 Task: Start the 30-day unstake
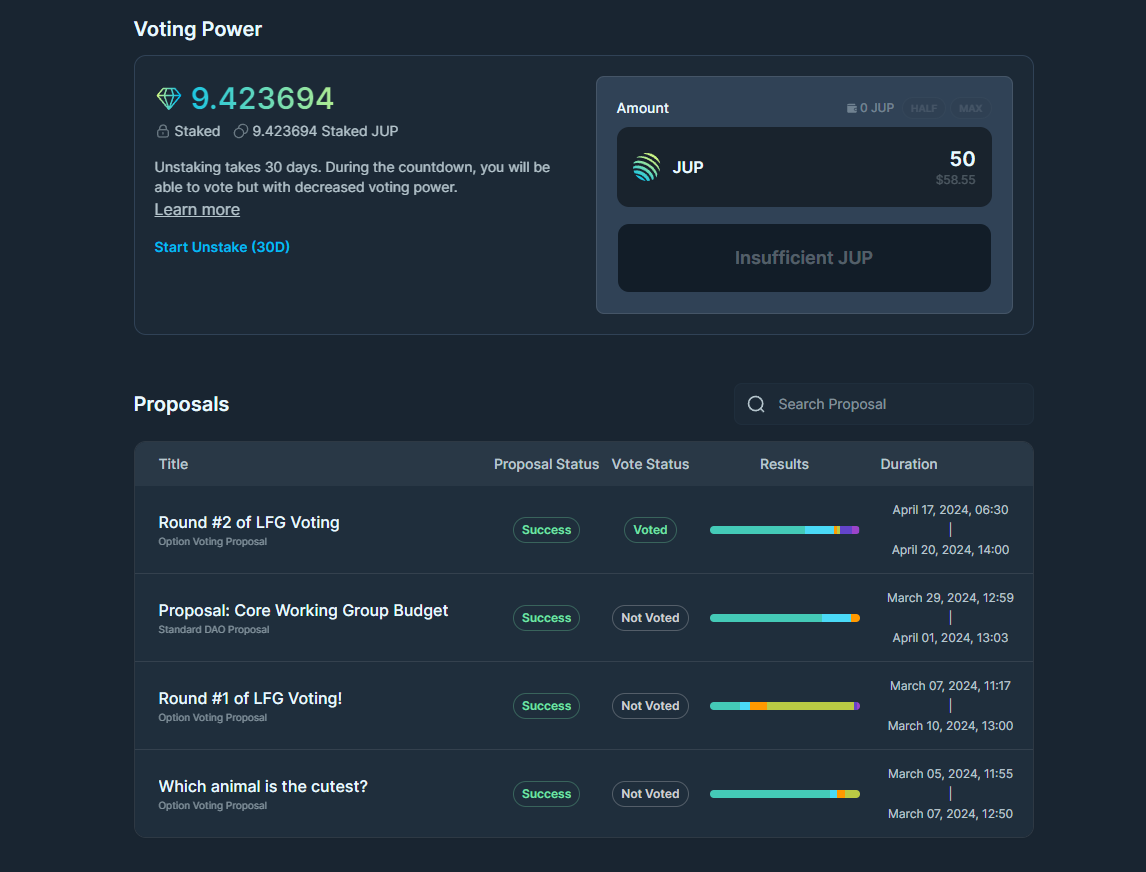(x=222, y=247)
